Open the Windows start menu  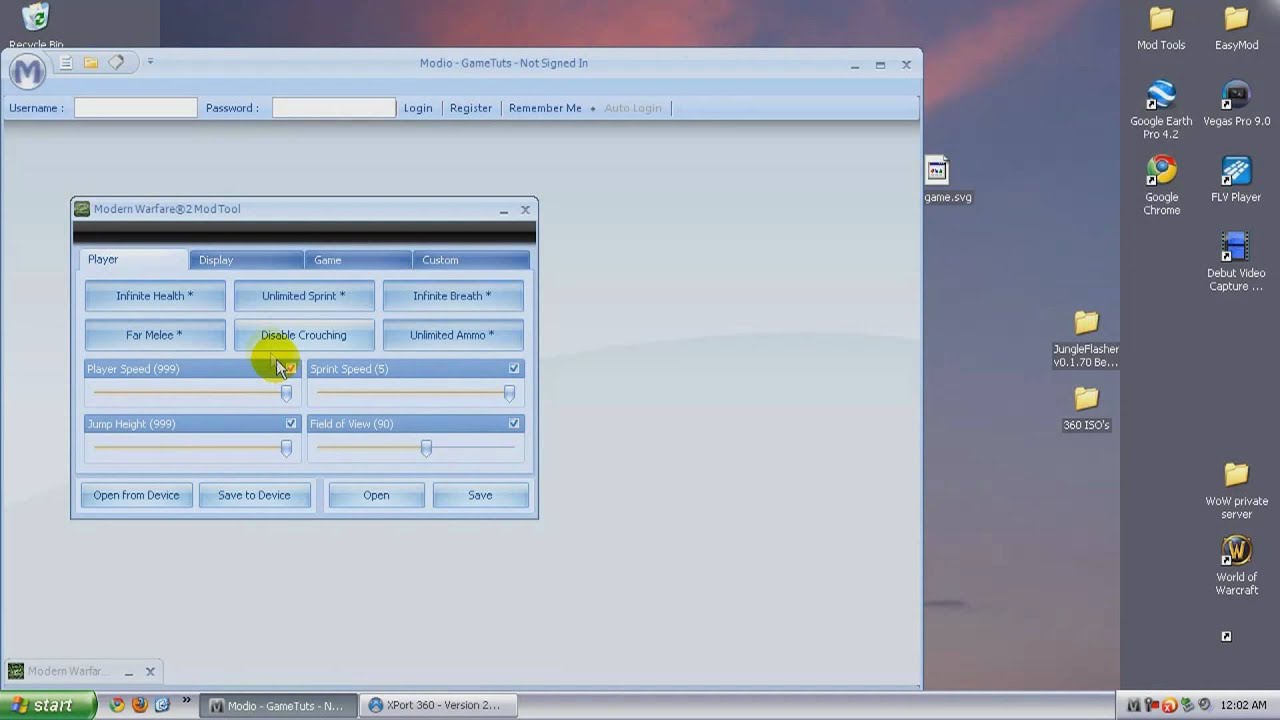[x=48, y=705]
